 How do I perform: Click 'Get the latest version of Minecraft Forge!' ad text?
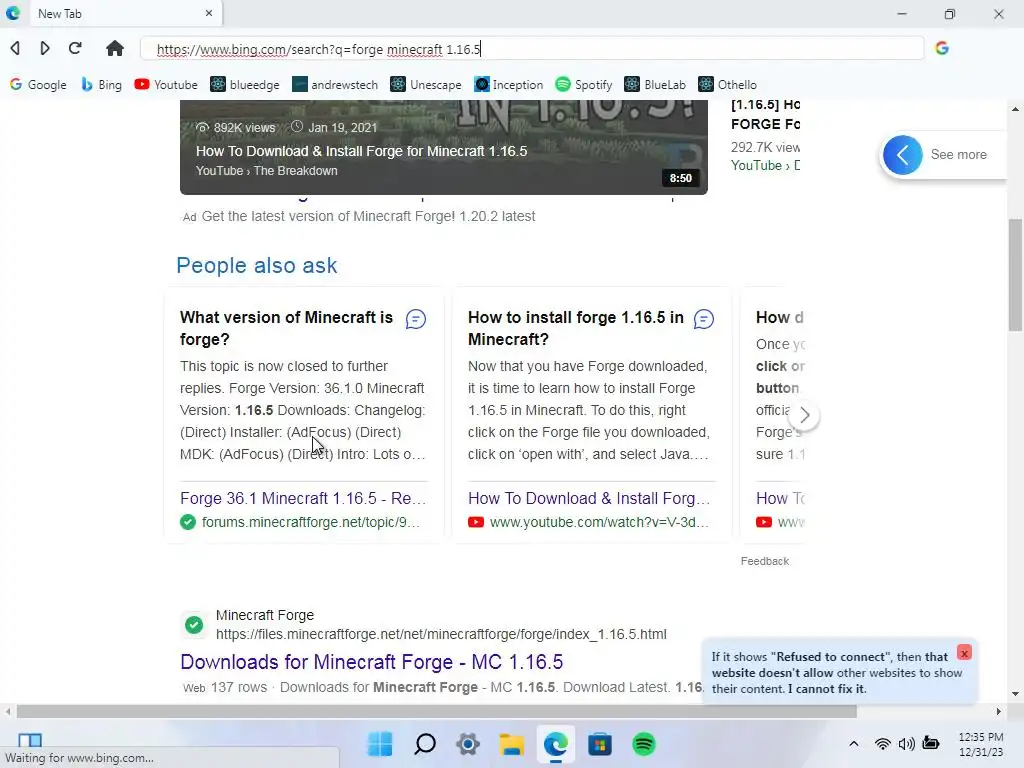click(368, 216)
